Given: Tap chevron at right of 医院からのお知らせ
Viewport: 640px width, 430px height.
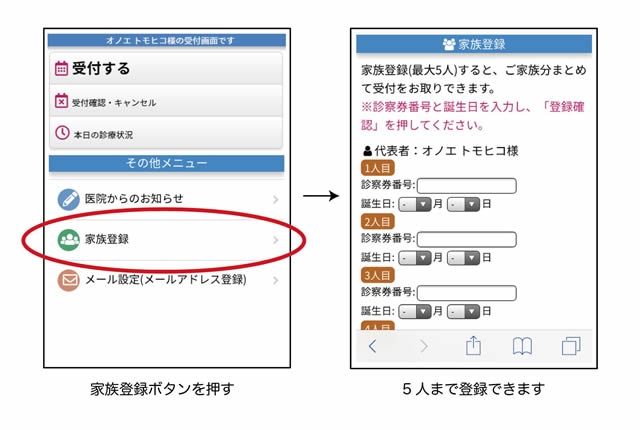Looking at the screenshot, I should click(276, 199).
